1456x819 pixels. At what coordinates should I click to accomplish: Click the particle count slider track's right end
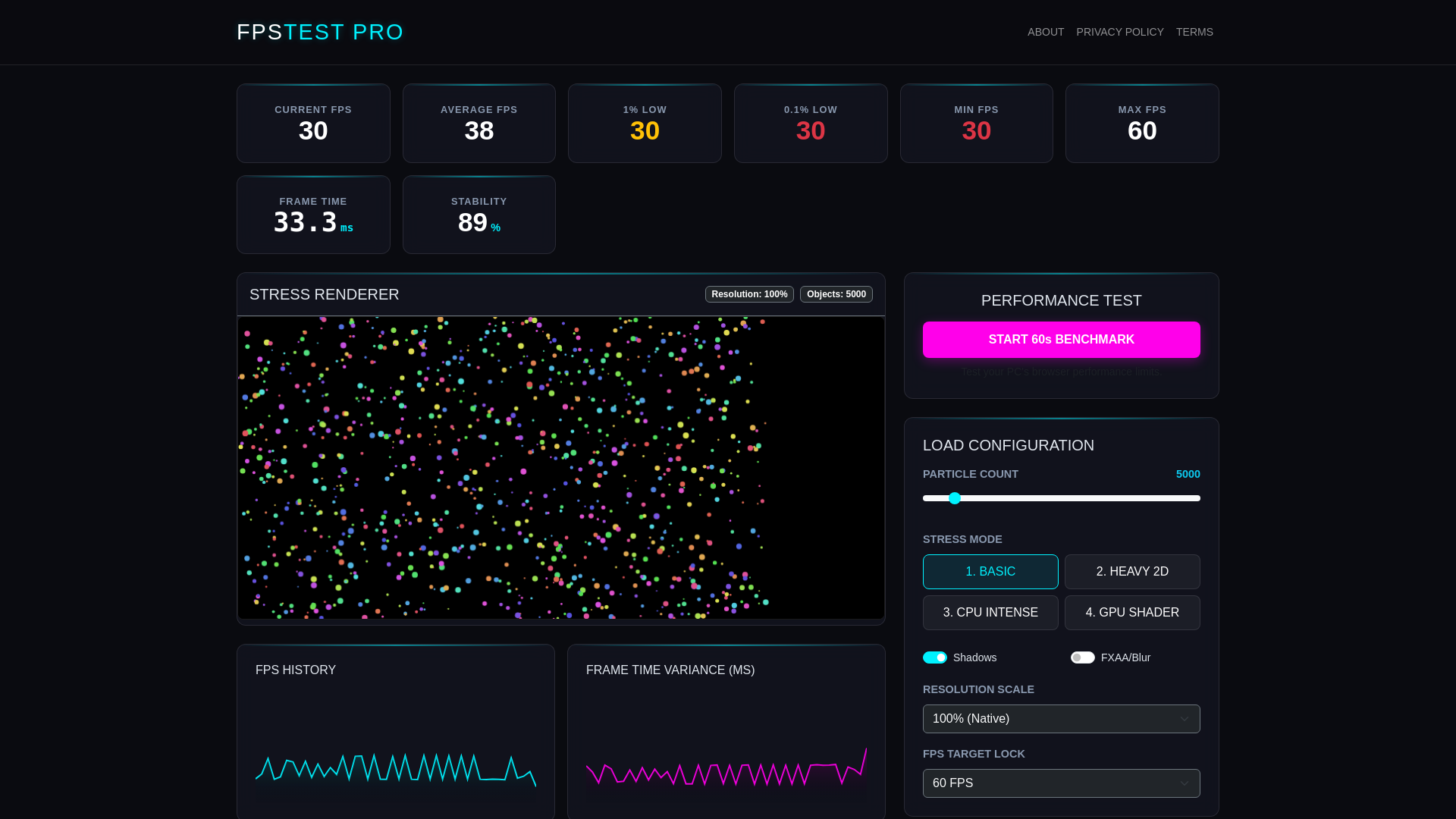pyautogui.click(x=1197, y=498)
